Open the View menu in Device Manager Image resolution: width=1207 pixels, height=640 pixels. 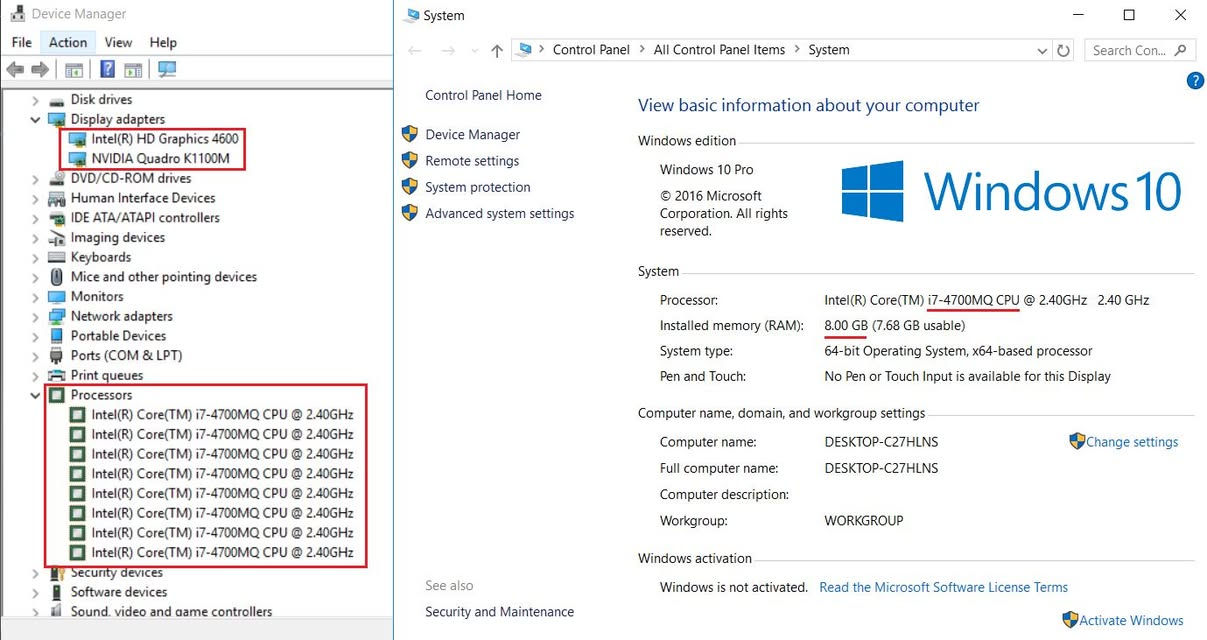pos(118,42)
